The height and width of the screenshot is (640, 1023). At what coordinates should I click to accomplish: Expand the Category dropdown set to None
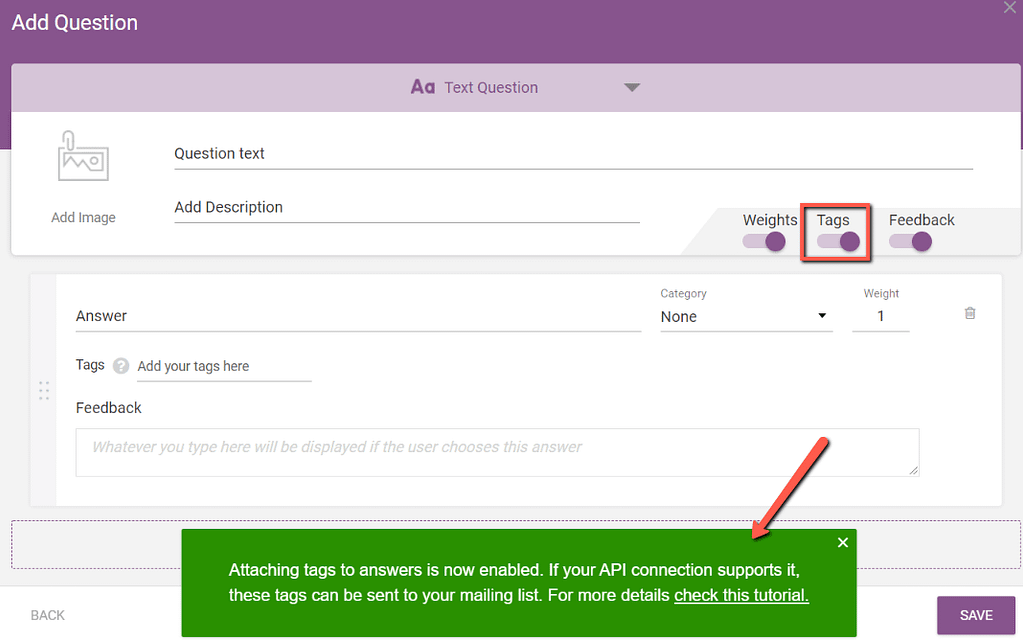[745, 316]
